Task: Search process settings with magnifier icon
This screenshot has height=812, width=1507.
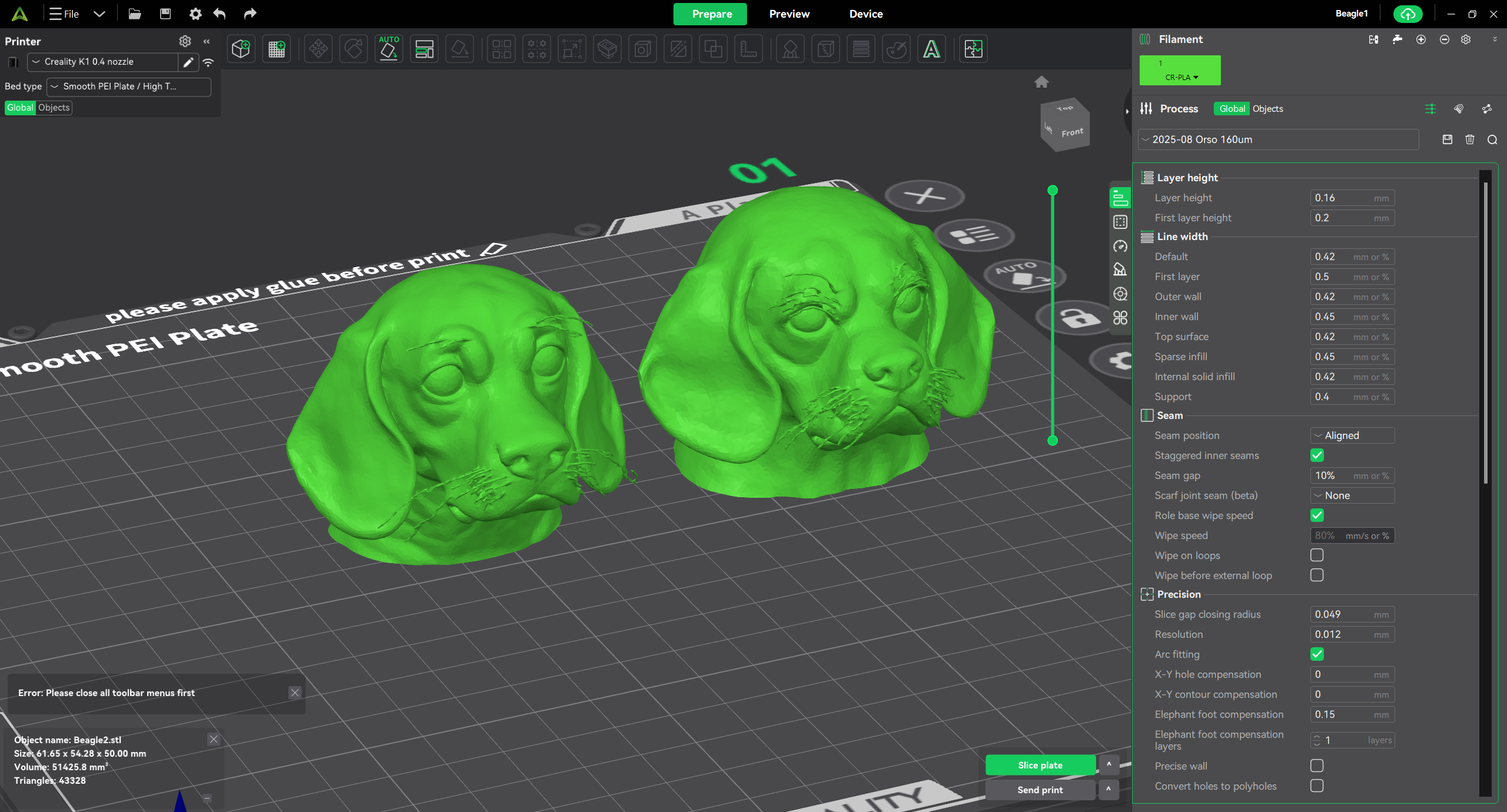Action: pos(1492,139)
